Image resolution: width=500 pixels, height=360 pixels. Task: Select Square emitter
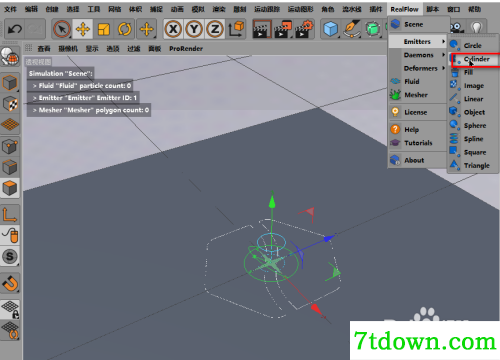point(473,152)
